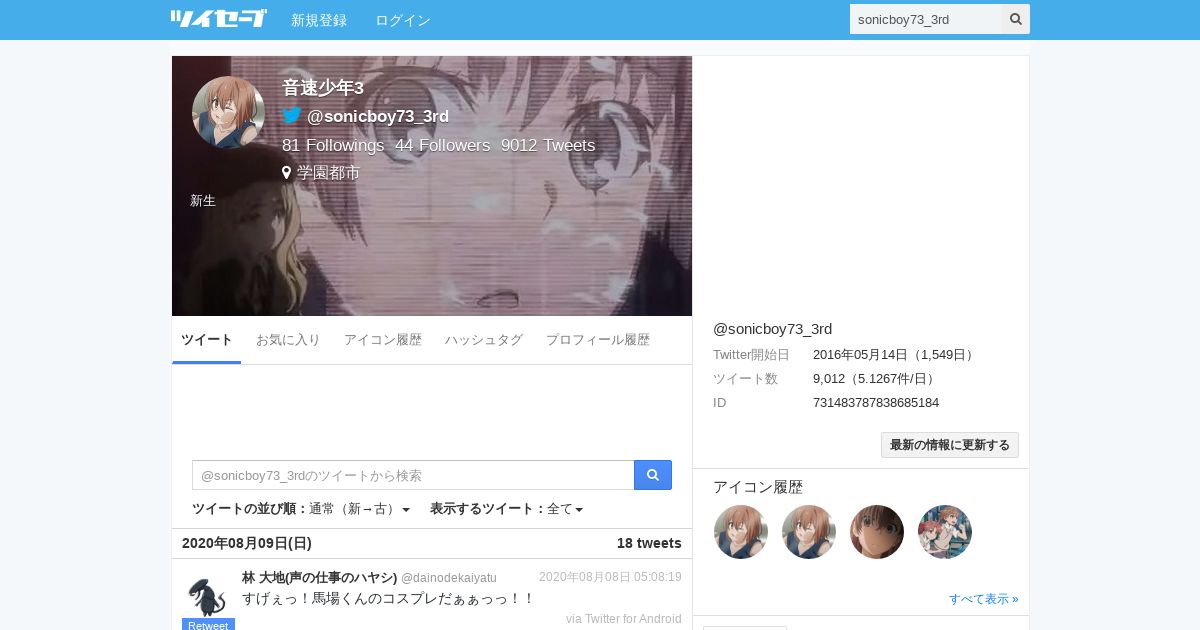The image size is (1200, 630).
Task: Switch to the ハッシュタグ tab
Action: 484,340
